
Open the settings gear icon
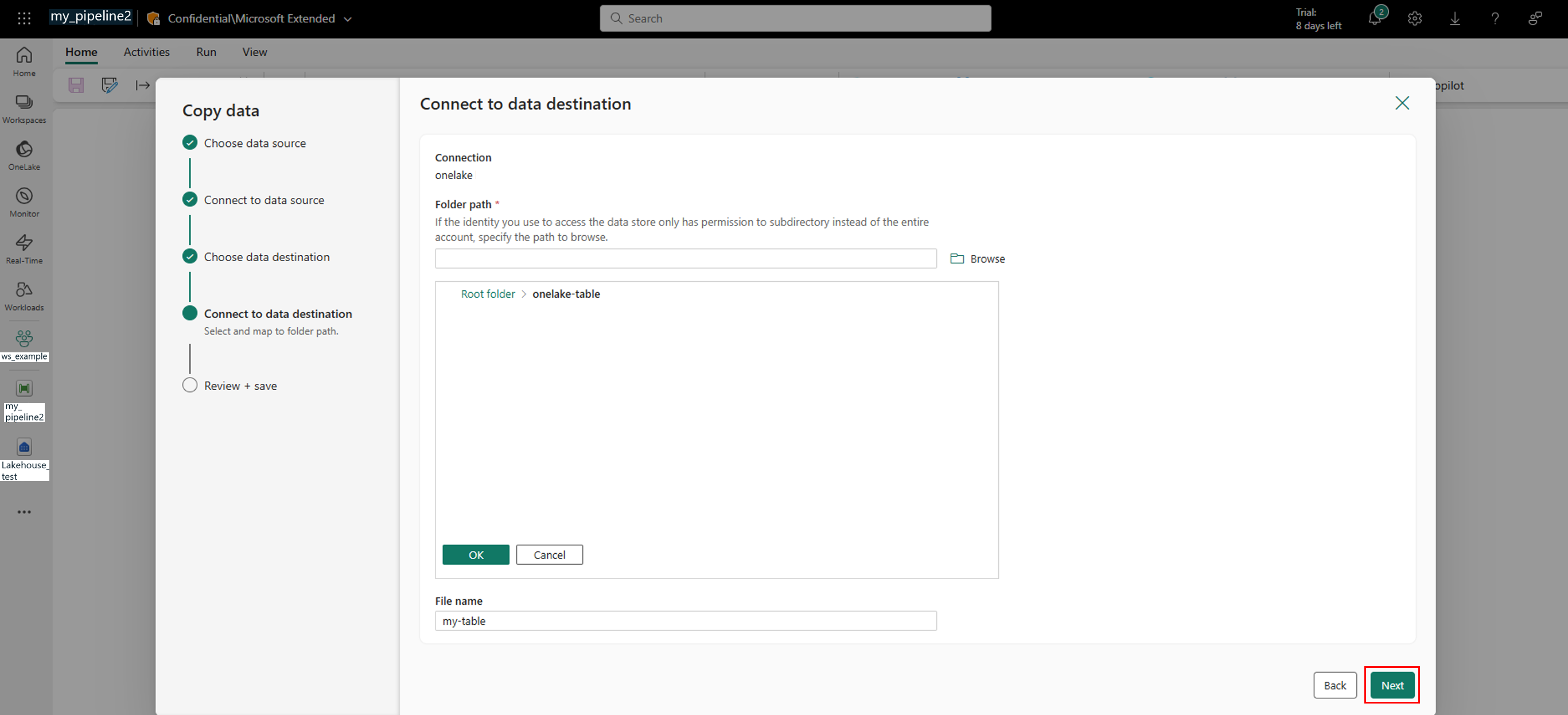tap(1415, 19)
